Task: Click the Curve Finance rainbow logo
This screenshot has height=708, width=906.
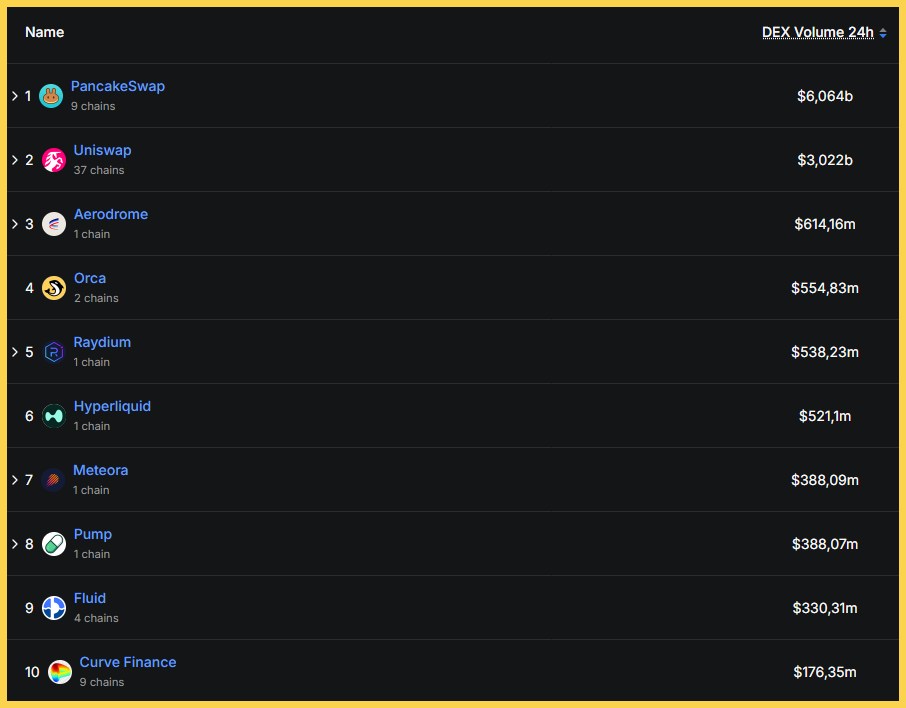Action: tap(60, 672)
